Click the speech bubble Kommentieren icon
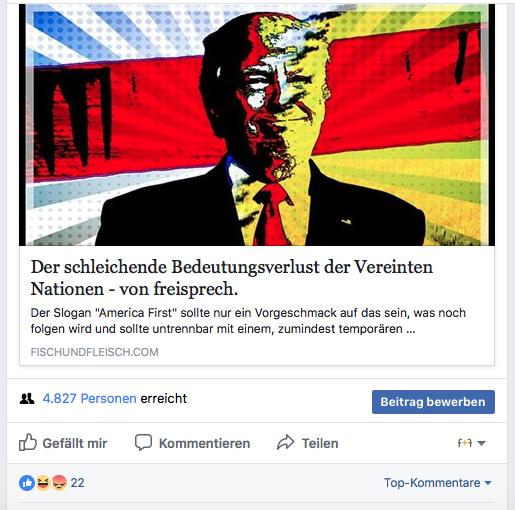The image size is (515, 510). pos(143,443)
